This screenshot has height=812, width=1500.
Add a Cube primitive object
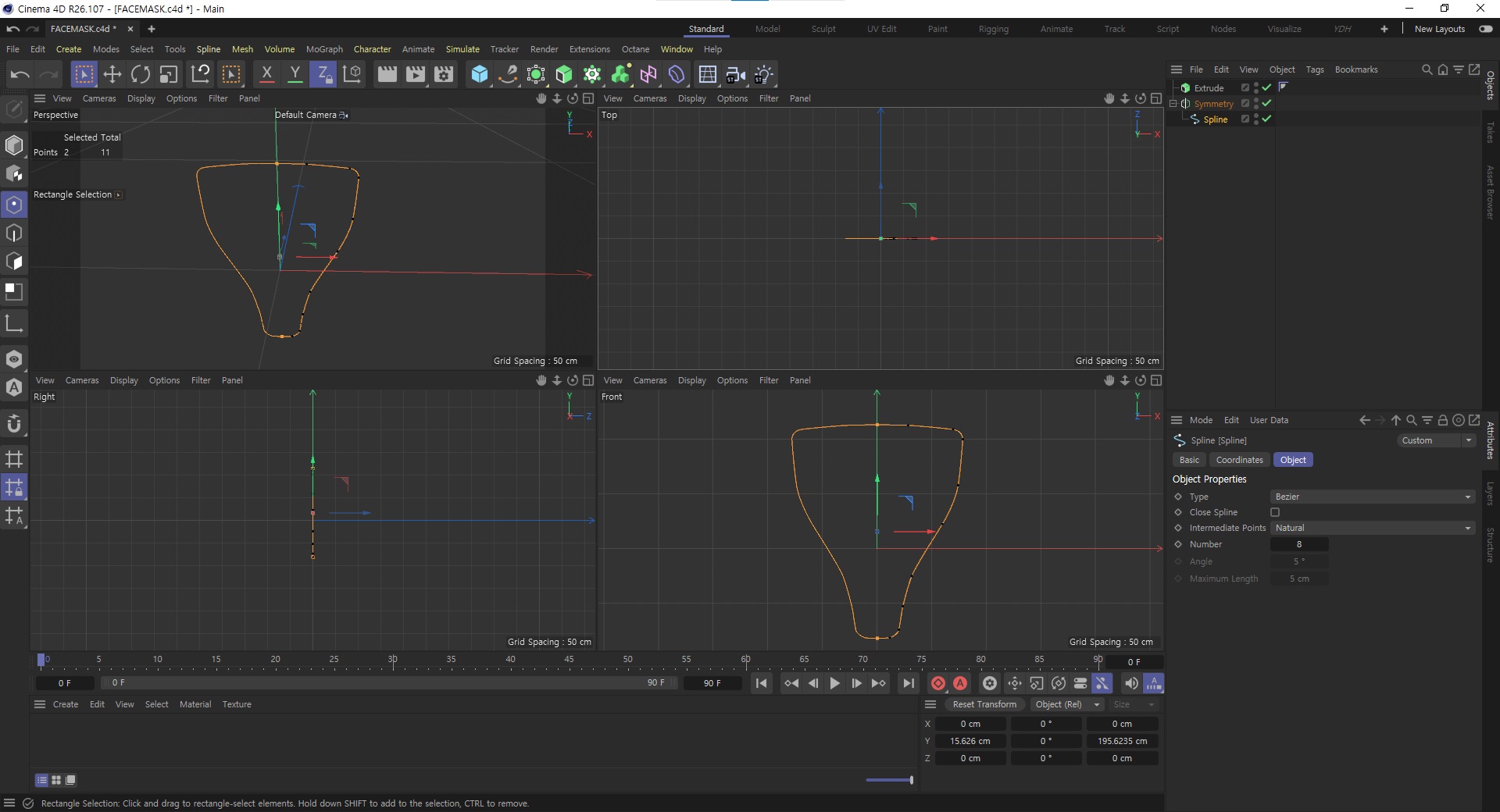tap(480, 74)
